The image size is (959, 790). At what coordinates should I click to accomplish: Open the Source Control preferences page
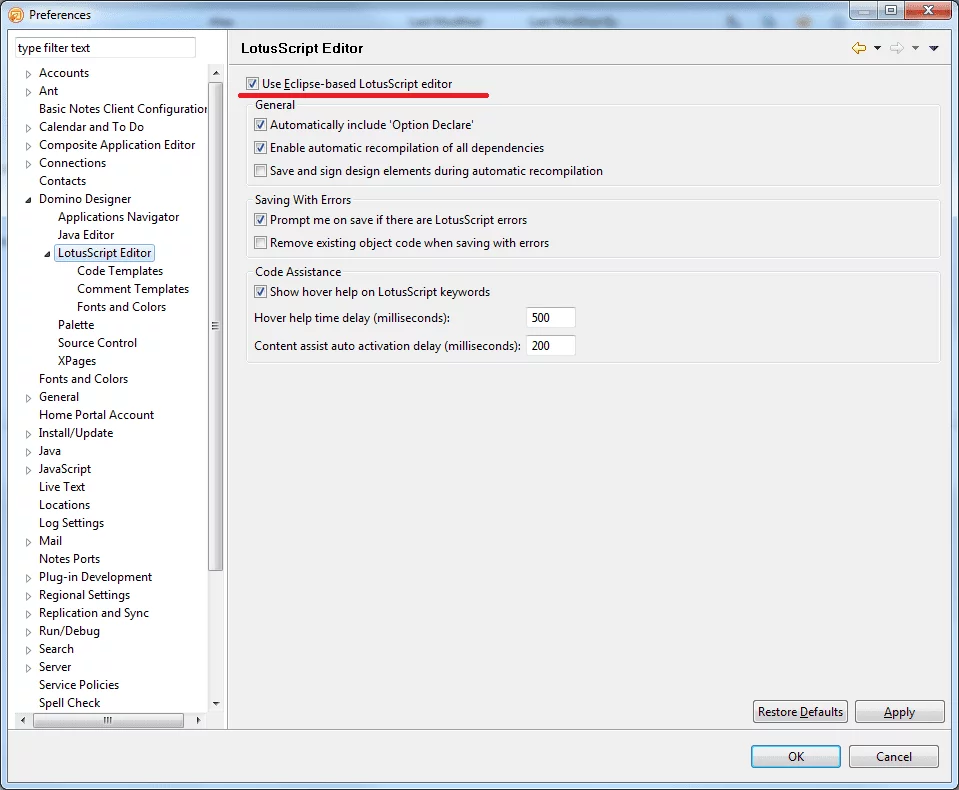click(97, 343)
